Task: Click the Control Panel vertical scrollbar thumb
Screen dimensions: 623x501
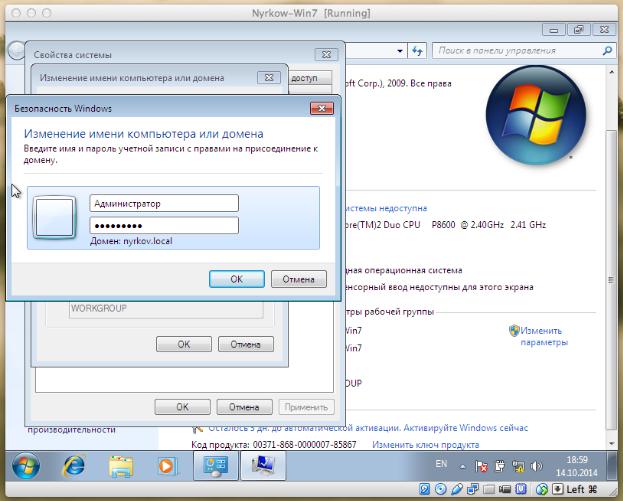Action: click(x=611, y=279)
